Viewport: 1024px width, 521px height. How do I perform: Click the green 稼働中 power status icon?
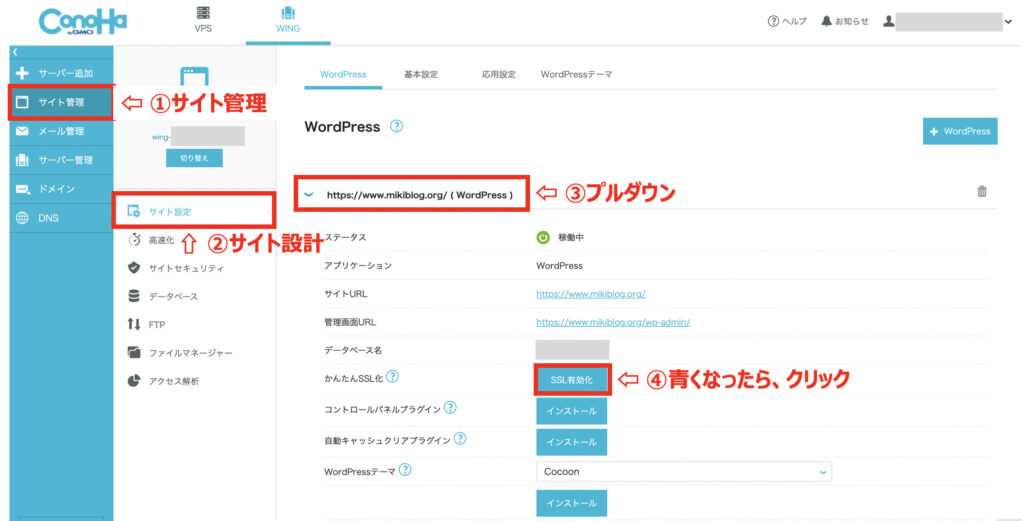click(x=543, y=238)
